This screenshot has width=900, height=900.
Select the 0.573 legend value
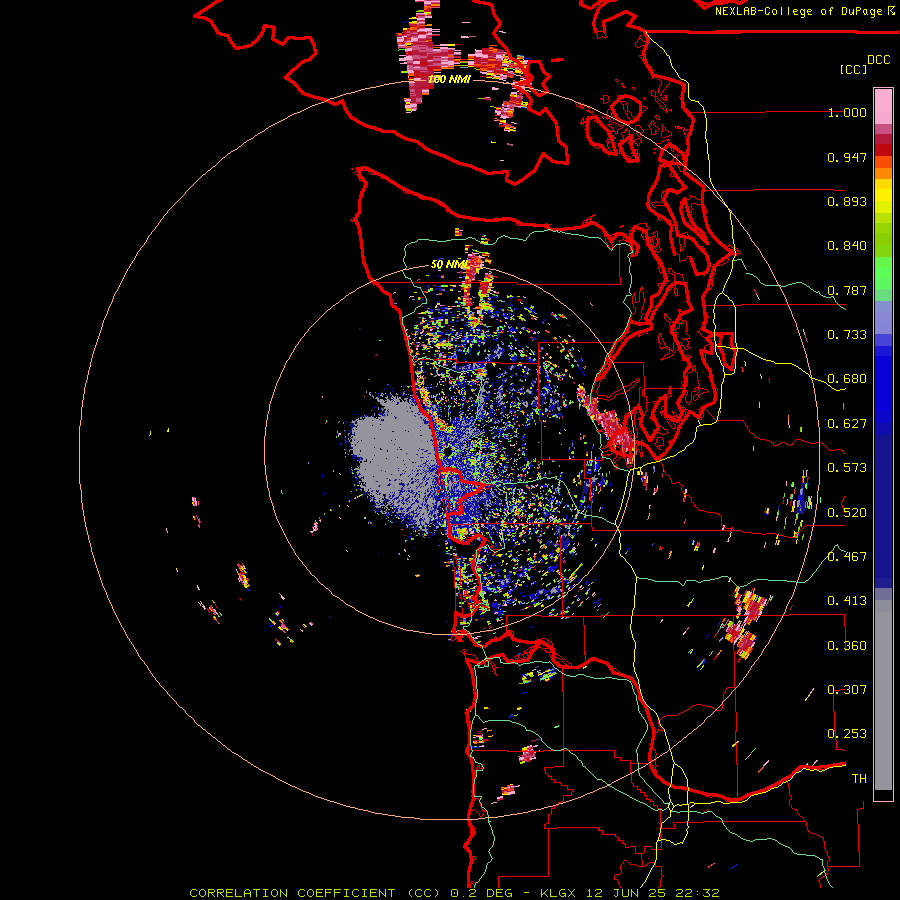[x=847, y=468]
